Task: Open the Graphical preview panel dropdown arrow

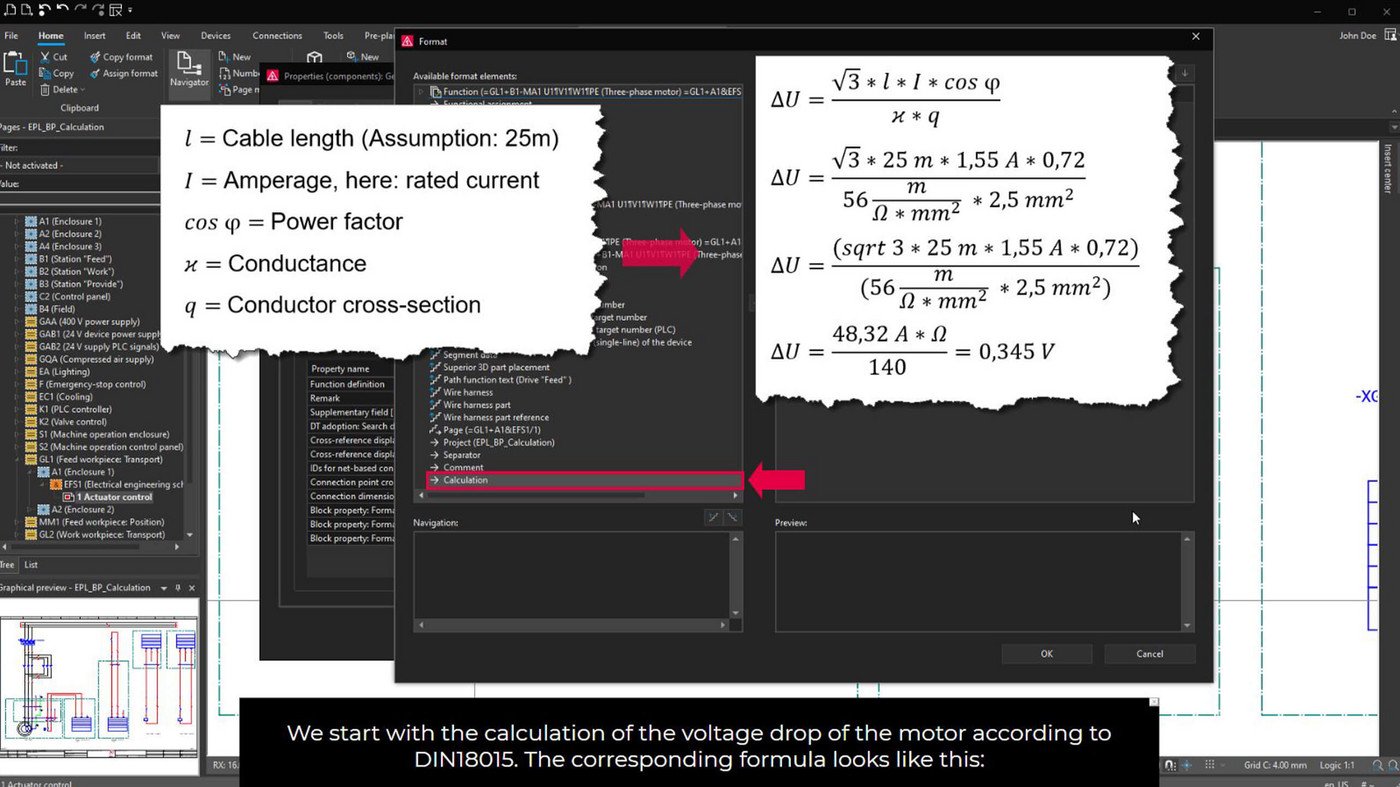Action: coord(164,588)
